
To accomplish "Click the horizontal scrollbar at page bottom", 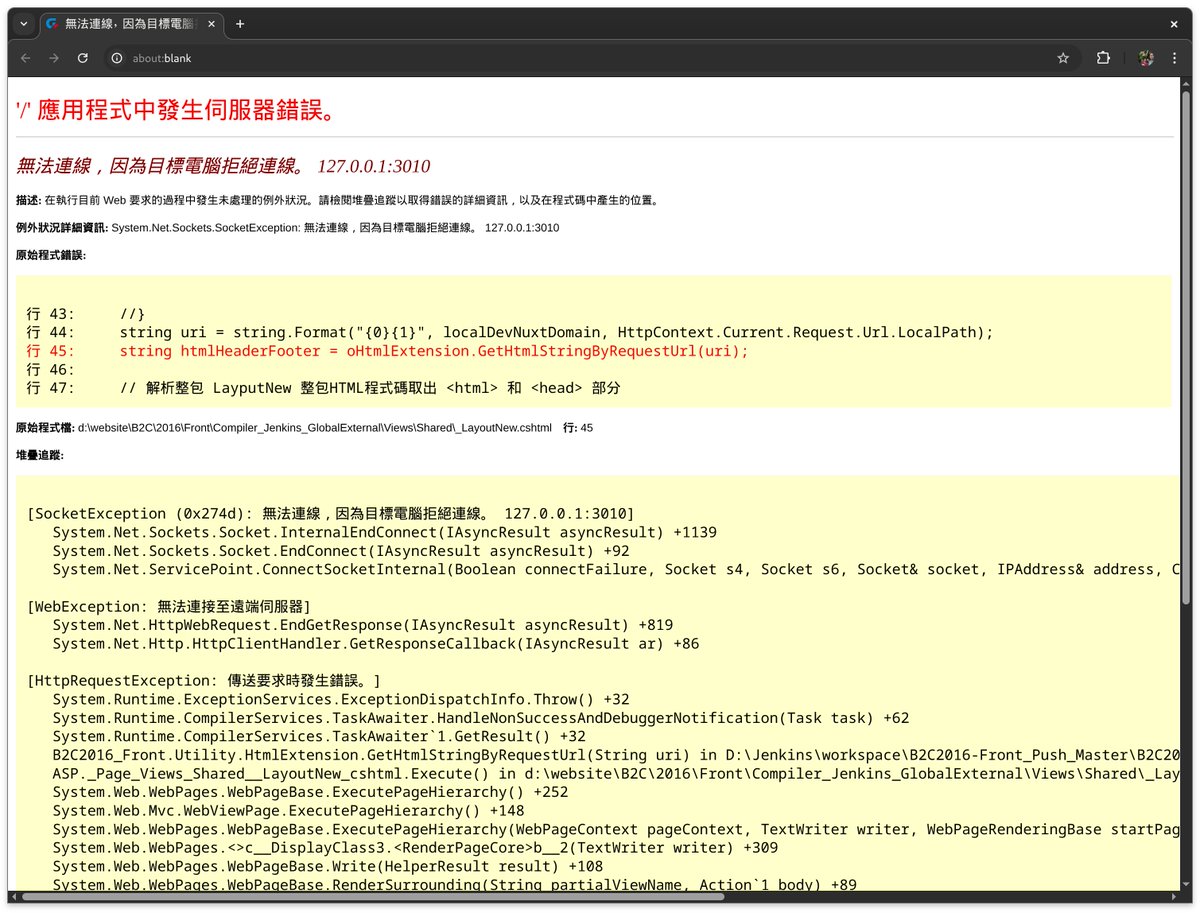I will tap(375, 896).
